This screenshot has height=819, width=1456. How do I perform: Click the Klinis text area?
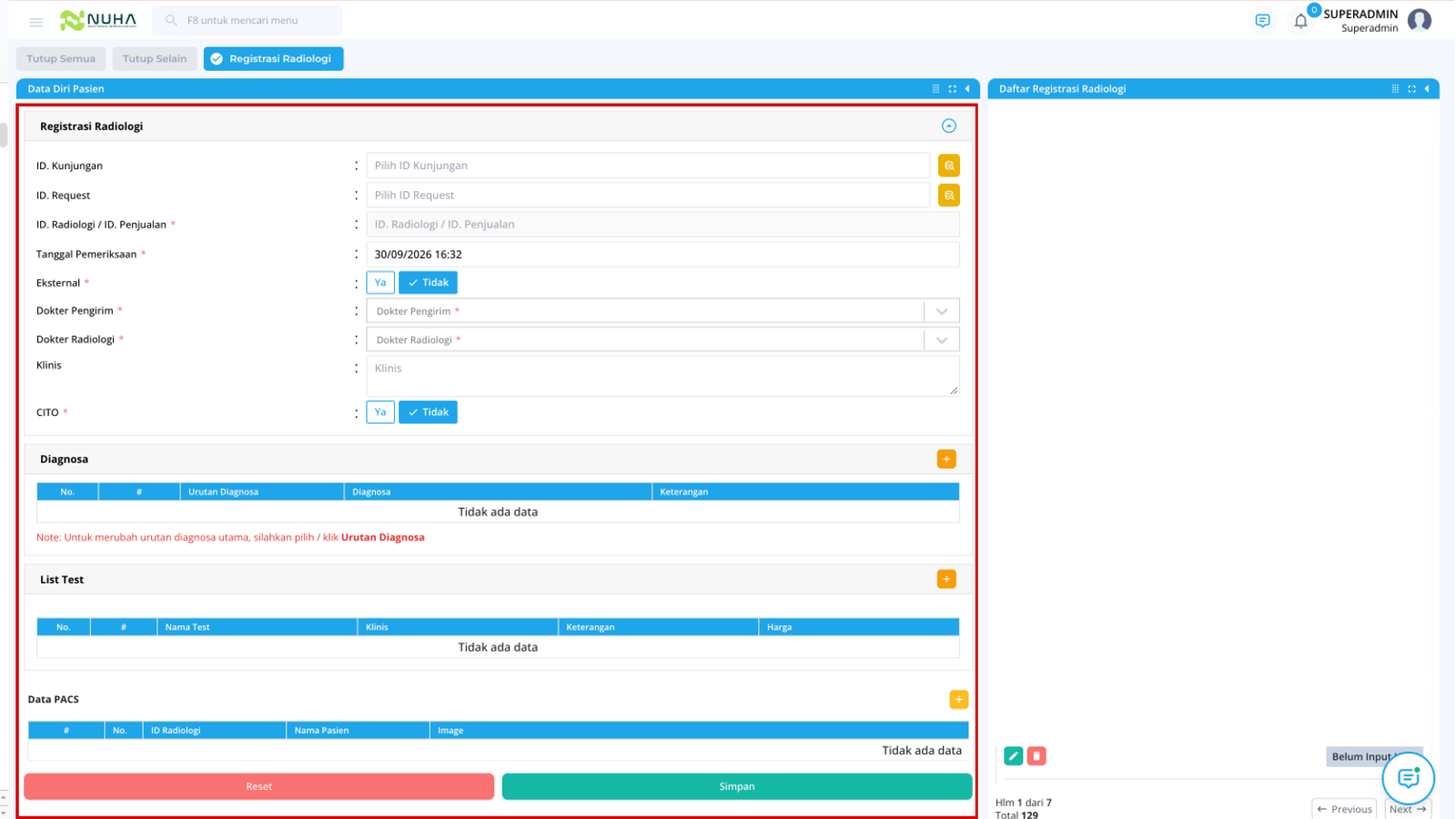pyautogui.click(x=662, y=376)
